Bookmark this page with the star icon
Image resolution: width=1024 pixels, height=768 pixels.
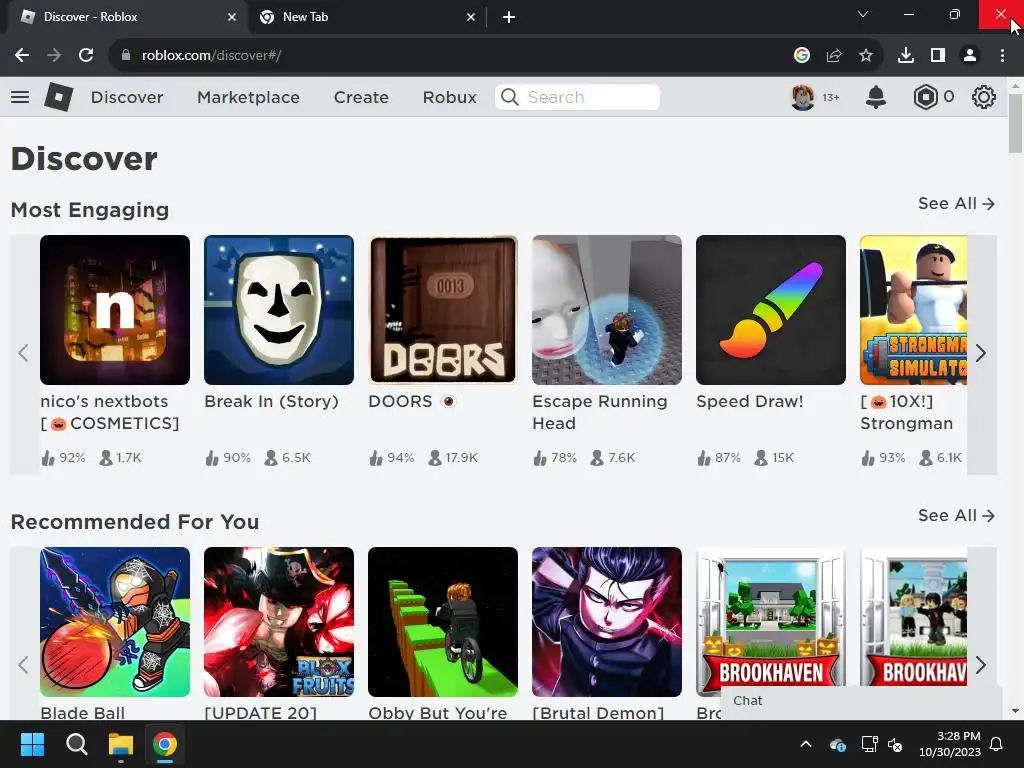coord(866,56)
